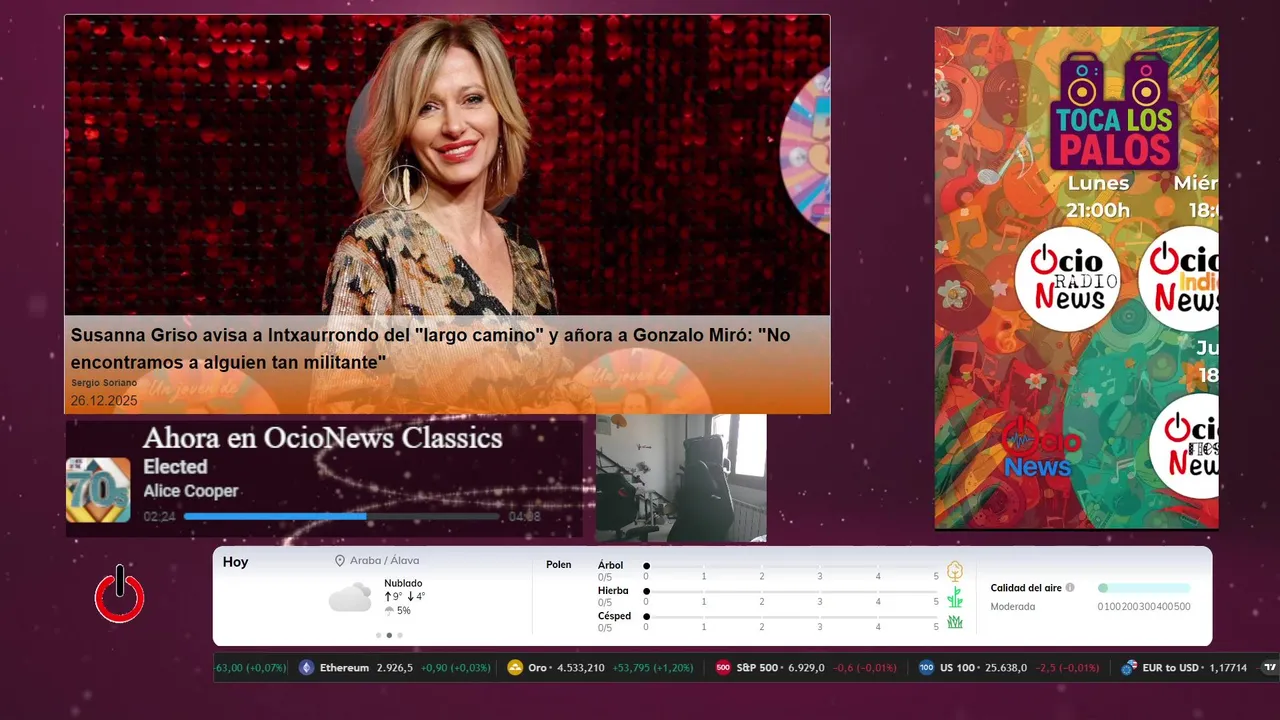This screenshot has height=720, width=1280.
Task: Click the elapsed time 02:24
Action: click(x=159, y=517)
